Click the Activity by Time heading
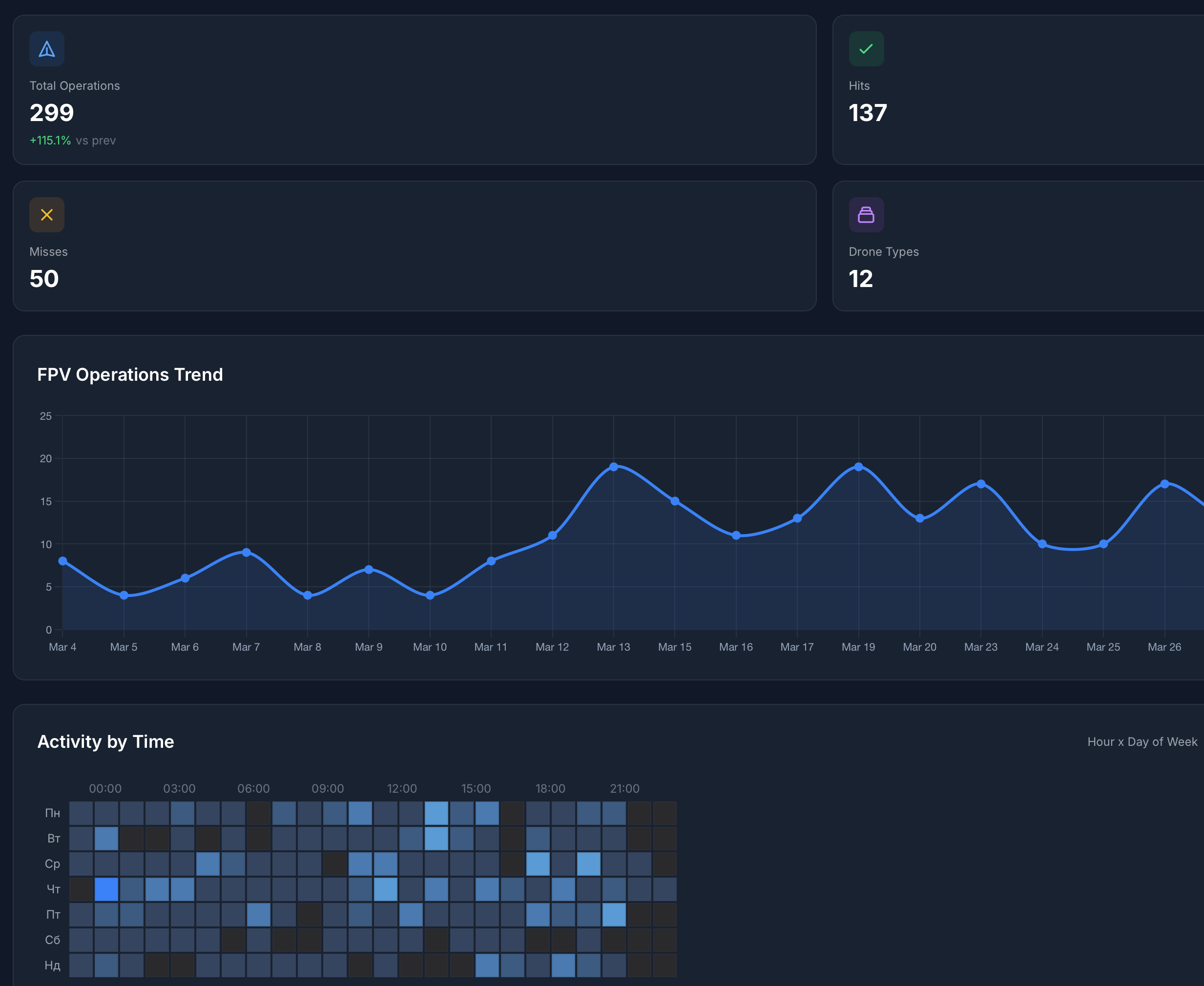Image resolution: width=1204 pixels, height=986 pixels. click(105, 742)
